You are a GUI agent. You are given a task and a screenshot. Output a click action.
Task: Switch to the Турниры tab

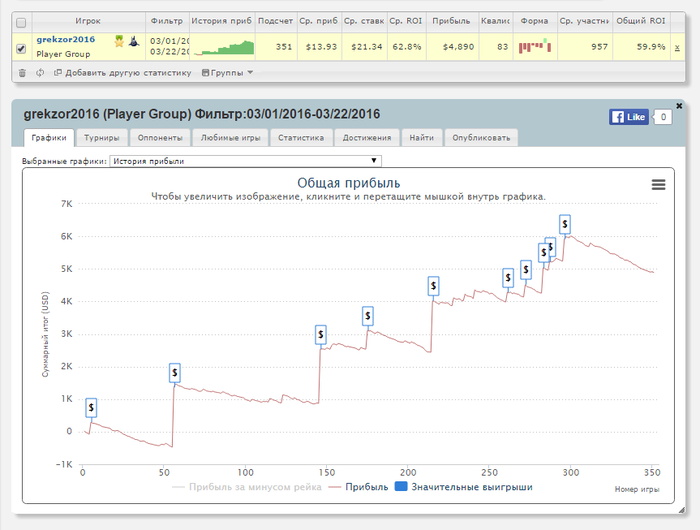[x=102, y=138]
